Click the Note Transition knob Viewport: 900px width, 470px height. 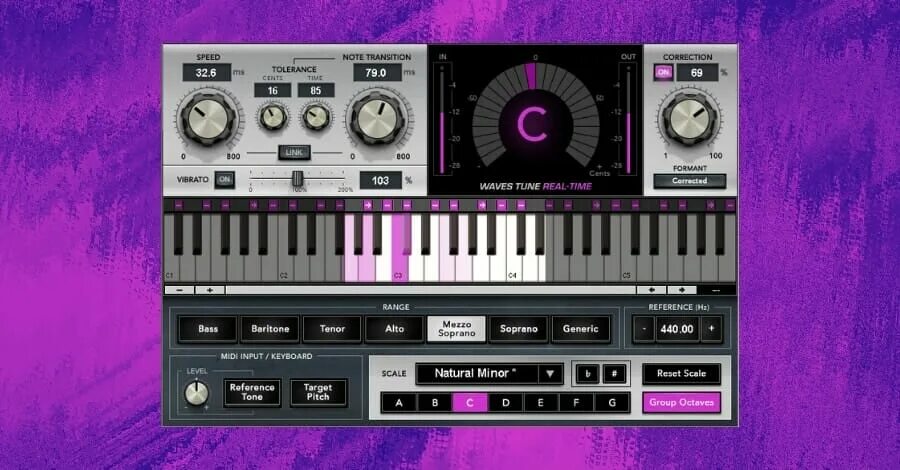pyautogui.click(x=377, y=119)
